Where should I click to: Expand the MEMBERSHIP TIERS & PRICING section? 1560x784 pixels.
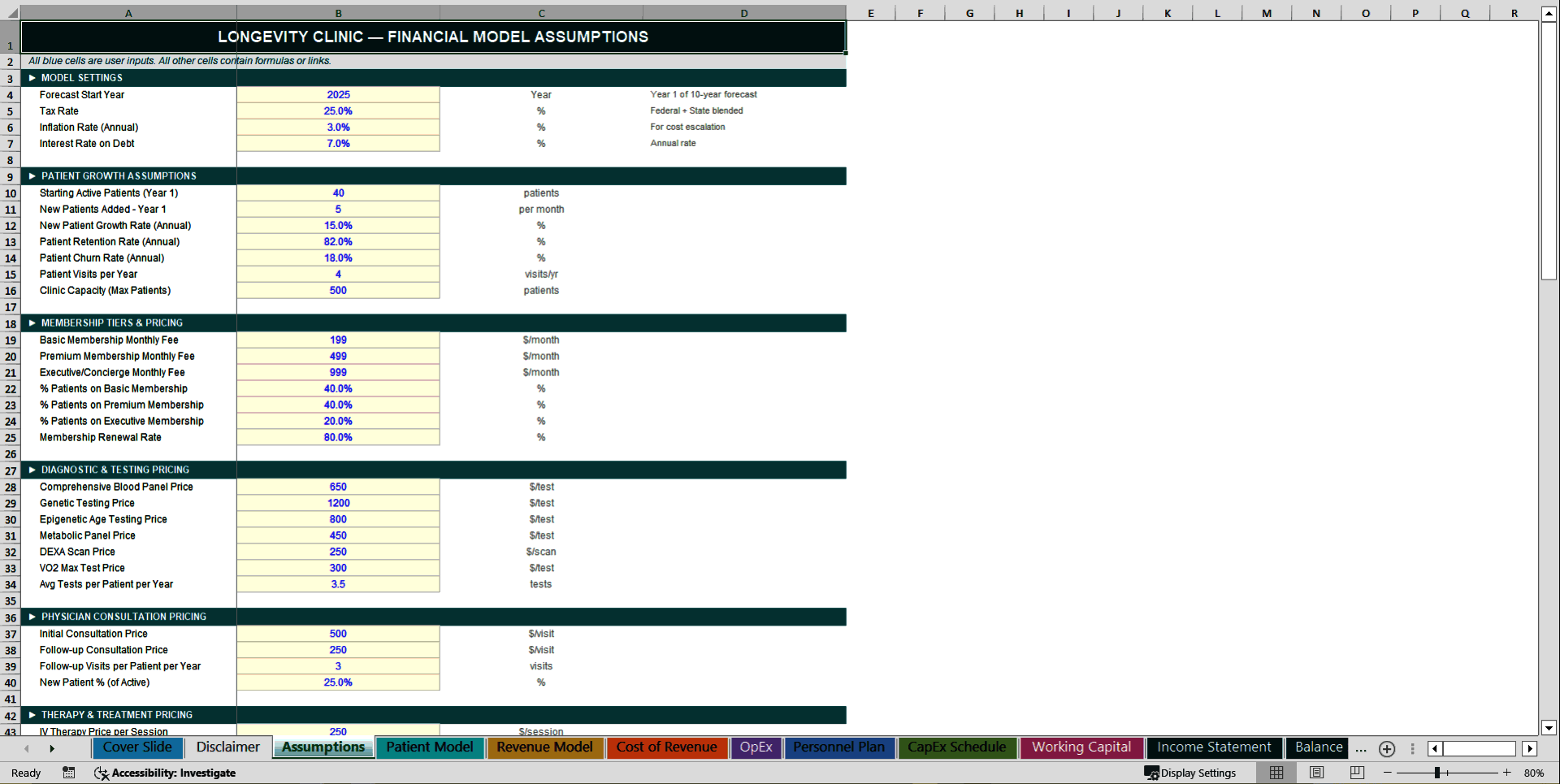point(31,323)
